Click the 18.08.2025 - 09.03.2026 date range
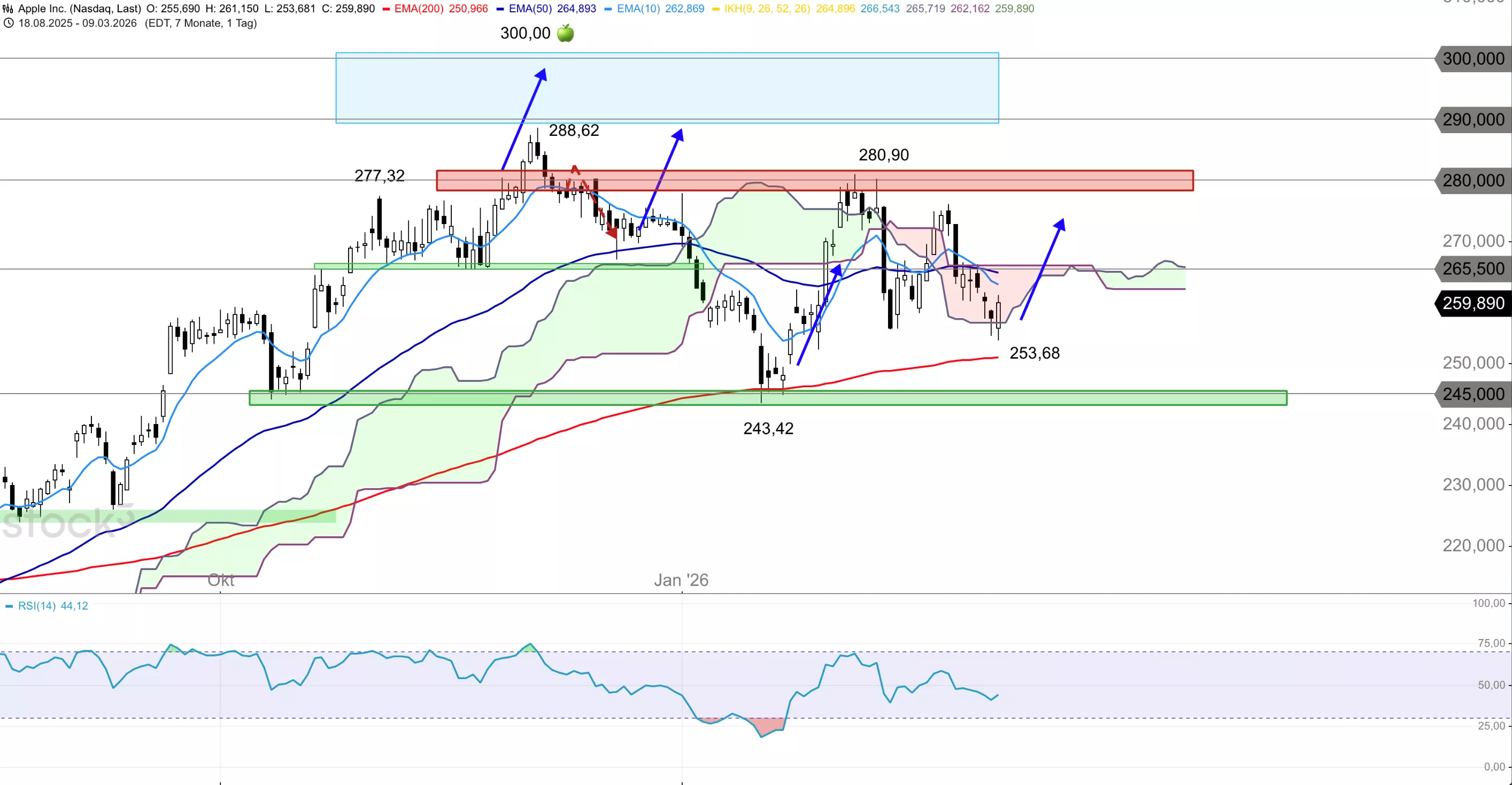 (78, 24)
